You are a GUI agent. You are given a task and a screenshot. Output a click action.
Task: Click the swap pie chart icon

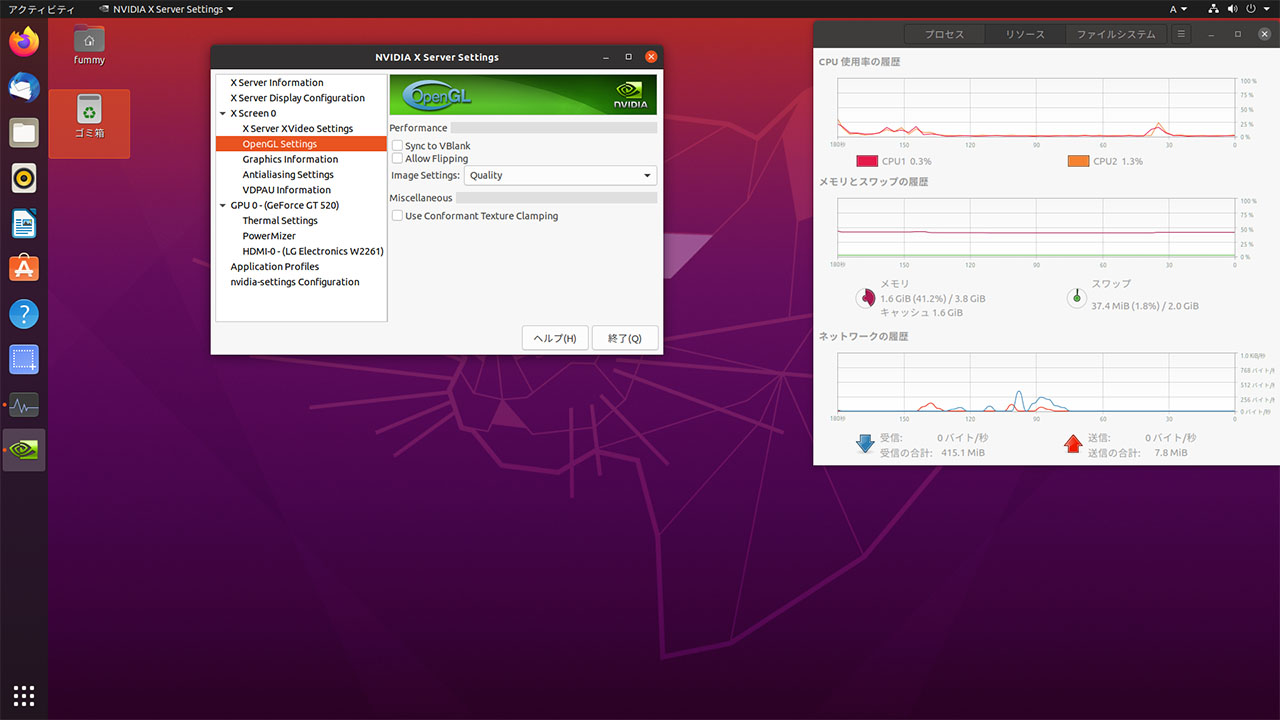coord(1076,297)
